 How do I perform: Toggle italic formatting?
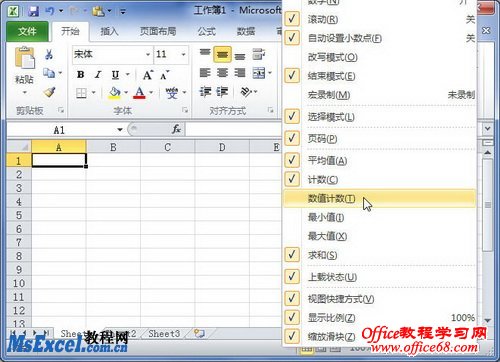tap(98, 75)
